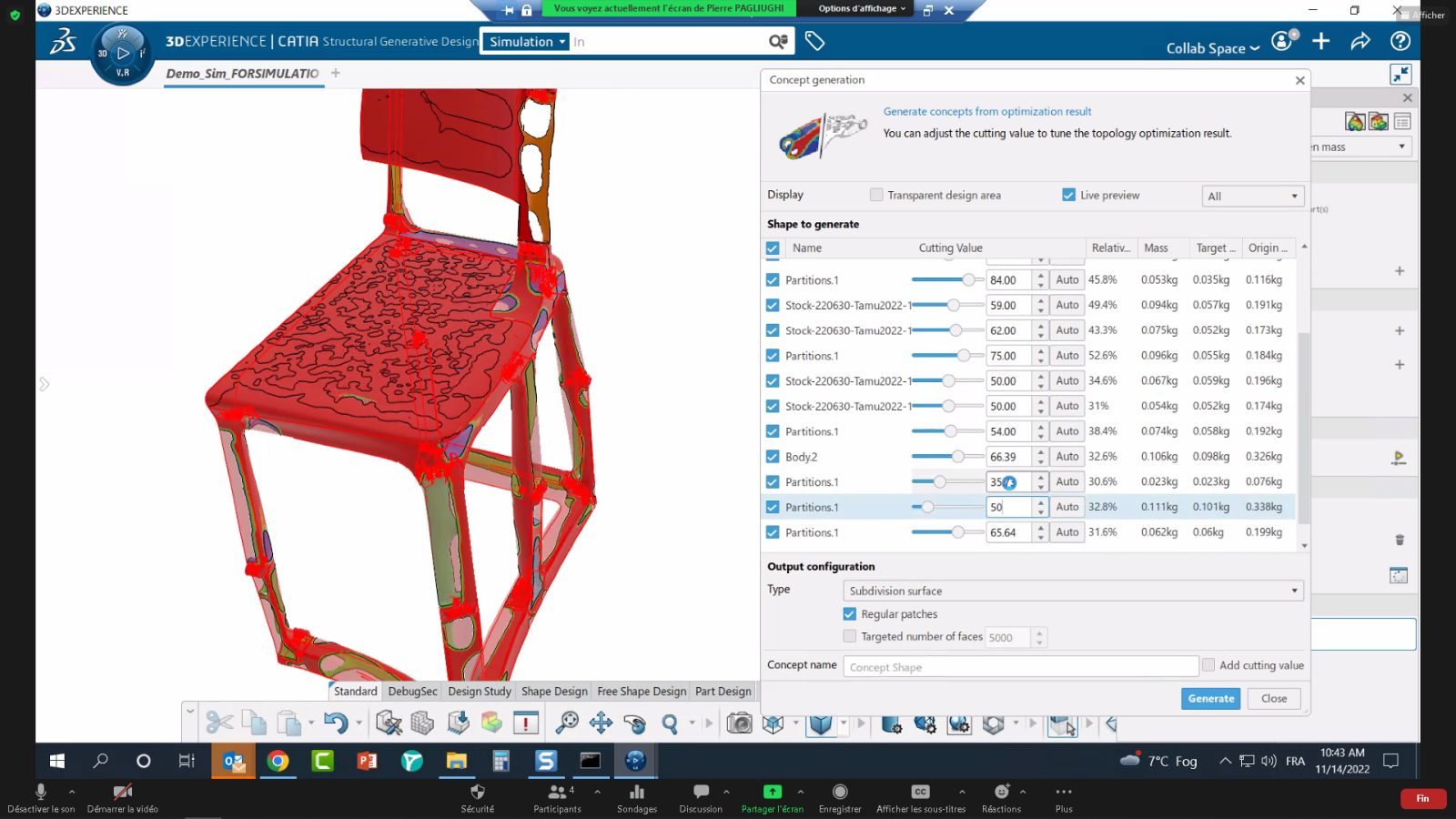
Task: Toggle Transparent design area checkbox
Action: (876, 195)
